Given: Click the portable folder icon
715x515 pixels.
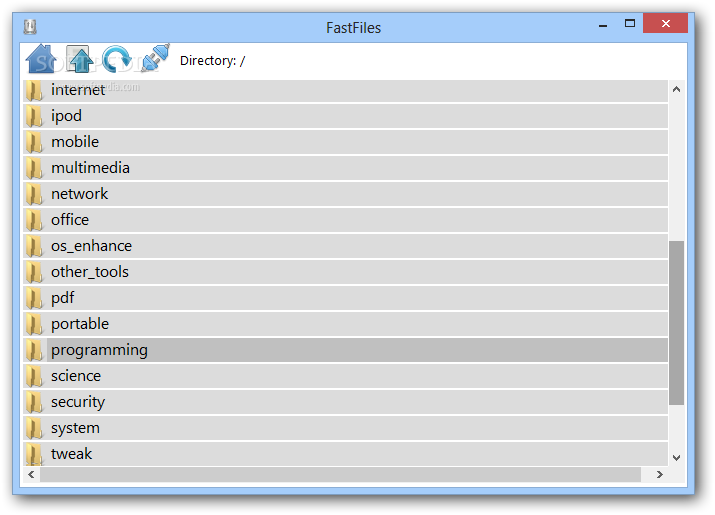Looking at the screenshot, I should (34, 324).
